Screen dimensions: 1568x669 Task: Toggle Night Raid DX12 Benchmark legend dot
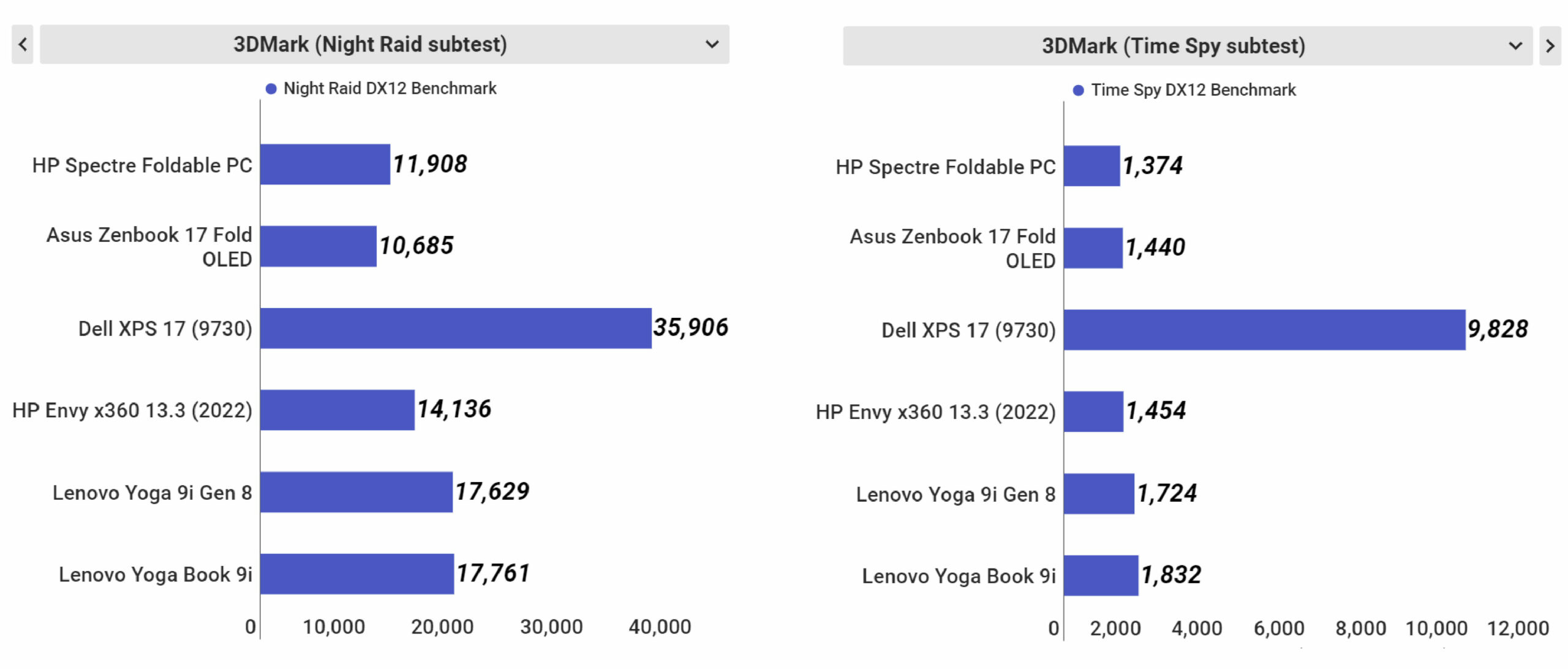point(271,89)
